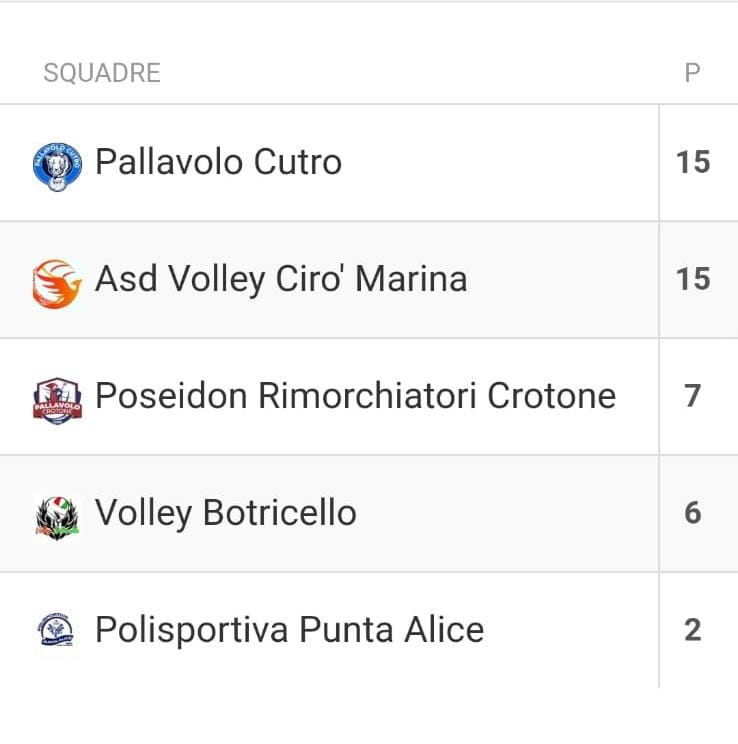View the Volley Botricello team name
Viewport: 738px width, 744px height.
click(225, 513)
